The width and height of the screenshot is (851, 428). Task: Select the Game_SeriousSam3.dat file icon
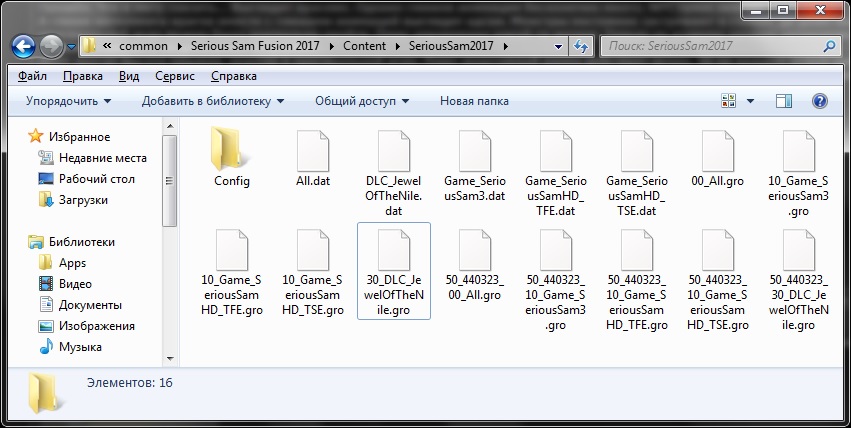475,151
